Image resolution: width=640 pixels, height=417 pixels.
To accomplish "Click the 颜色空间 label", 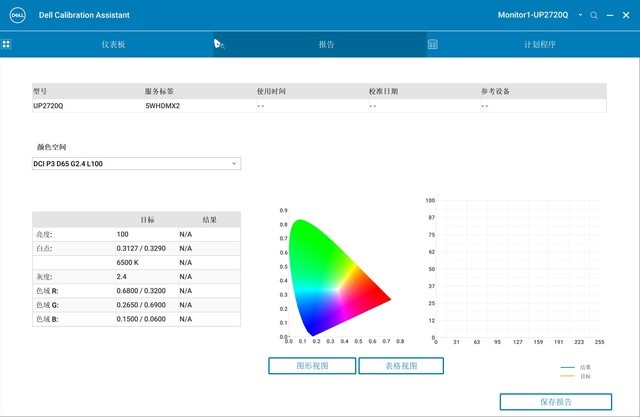I will 51,147.
